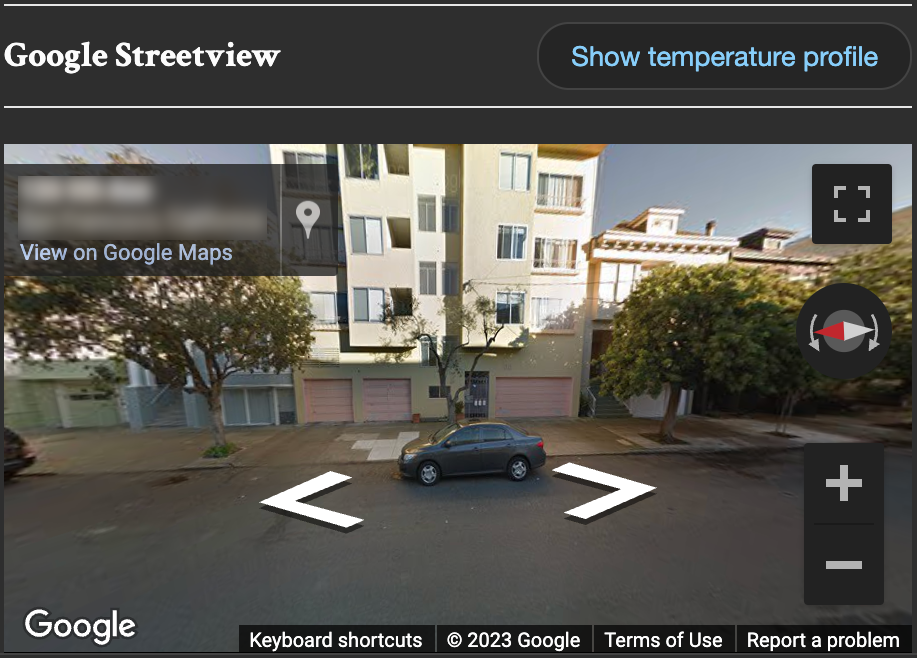Screen dimensions: 917x658
Task: Rotate view clockwise using compass arrow
Action: 874,332
